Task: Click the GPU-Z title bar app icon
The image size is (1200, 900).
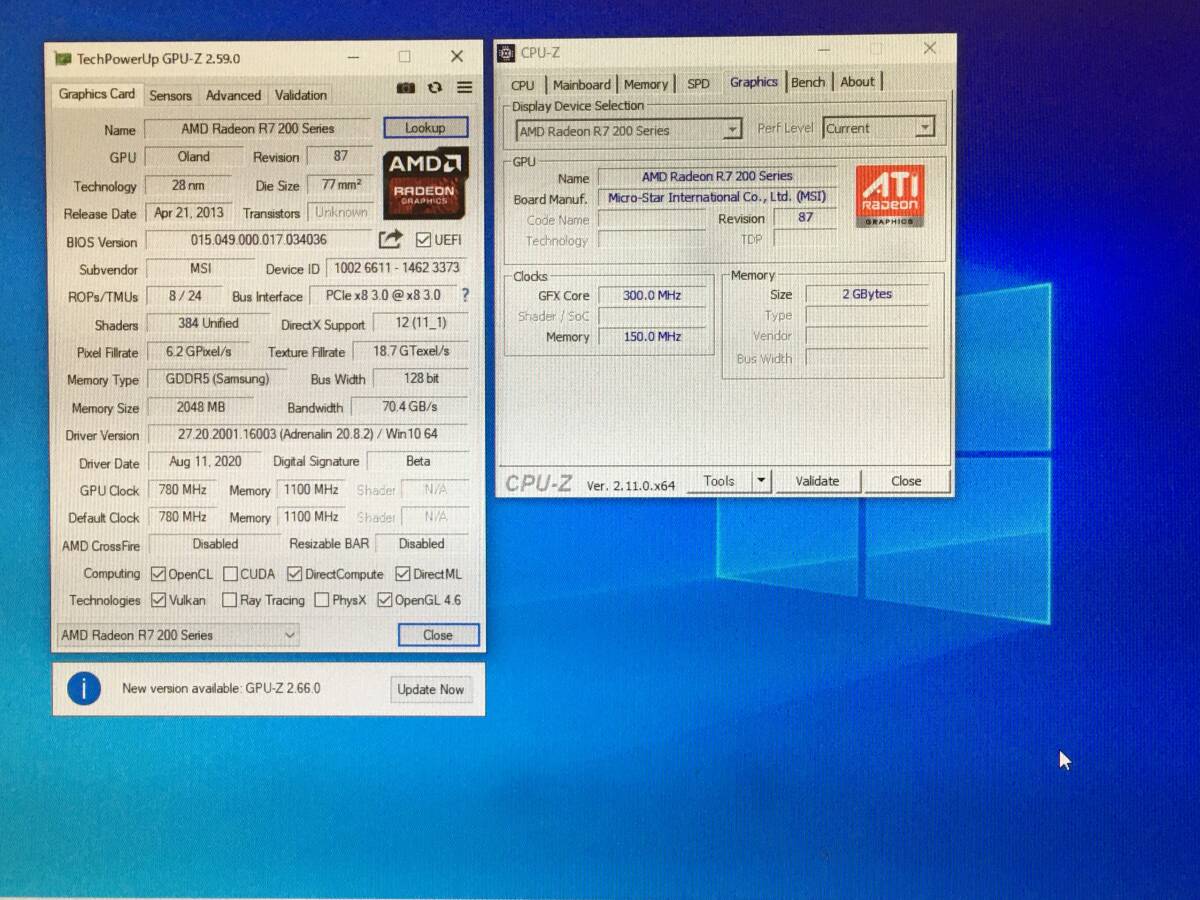Action: coord(63,59)
